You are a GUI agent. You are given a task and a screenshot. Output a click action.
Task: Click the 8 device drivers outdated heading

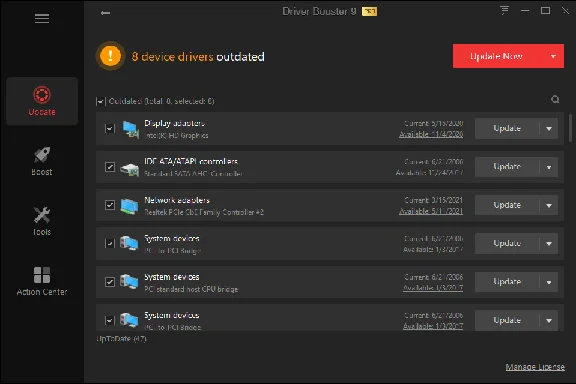[x=198, y=57]
